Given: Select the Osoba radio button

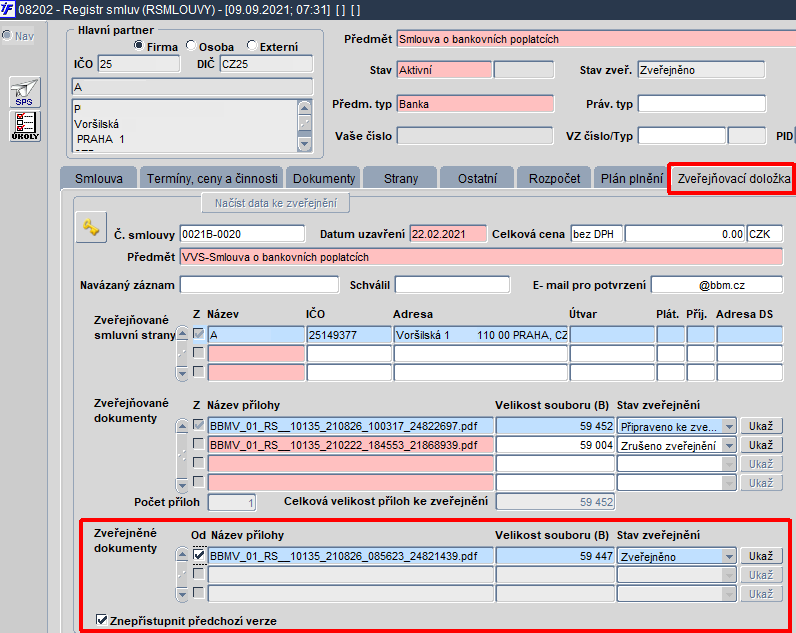Looking at the screenshot, I should click(191, 46).
